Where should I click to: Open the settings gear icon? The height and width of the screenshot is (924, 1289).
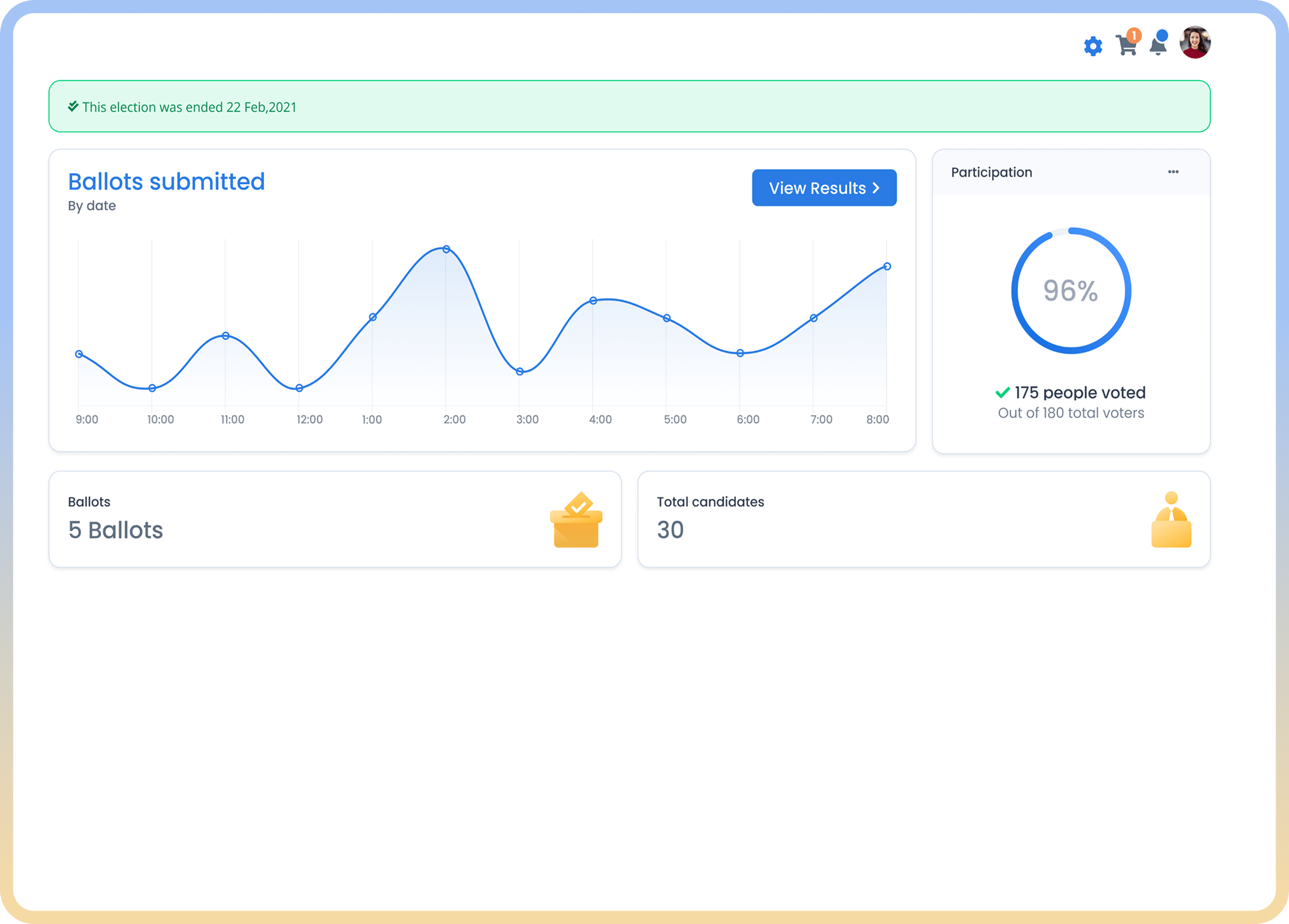click(x=1093, y=46)
